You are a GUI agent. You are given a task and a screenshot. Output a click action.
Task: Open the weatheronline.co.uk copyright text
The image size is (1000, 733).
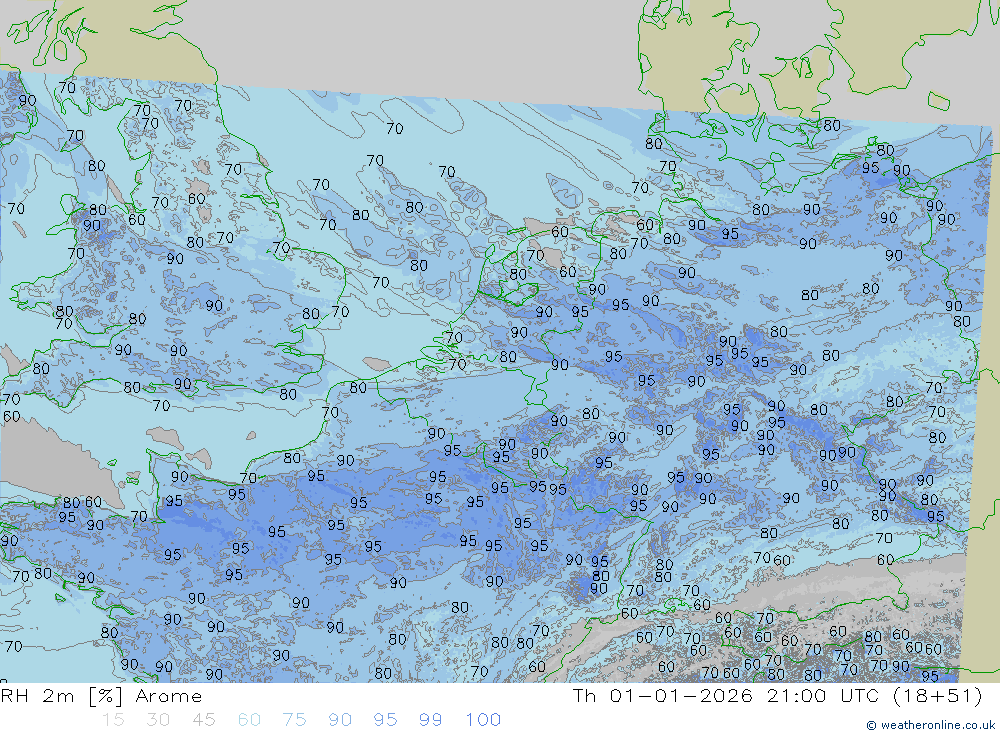(x=930, y=725)
